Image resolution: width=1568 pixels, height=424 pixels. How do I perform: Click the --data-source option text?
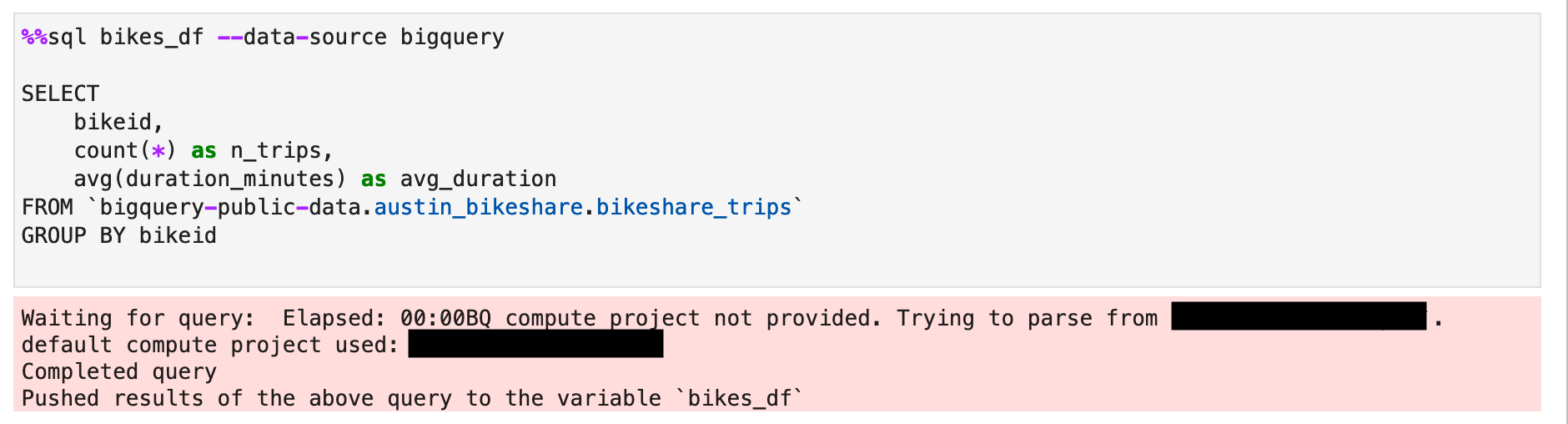(x=302, y=38)
